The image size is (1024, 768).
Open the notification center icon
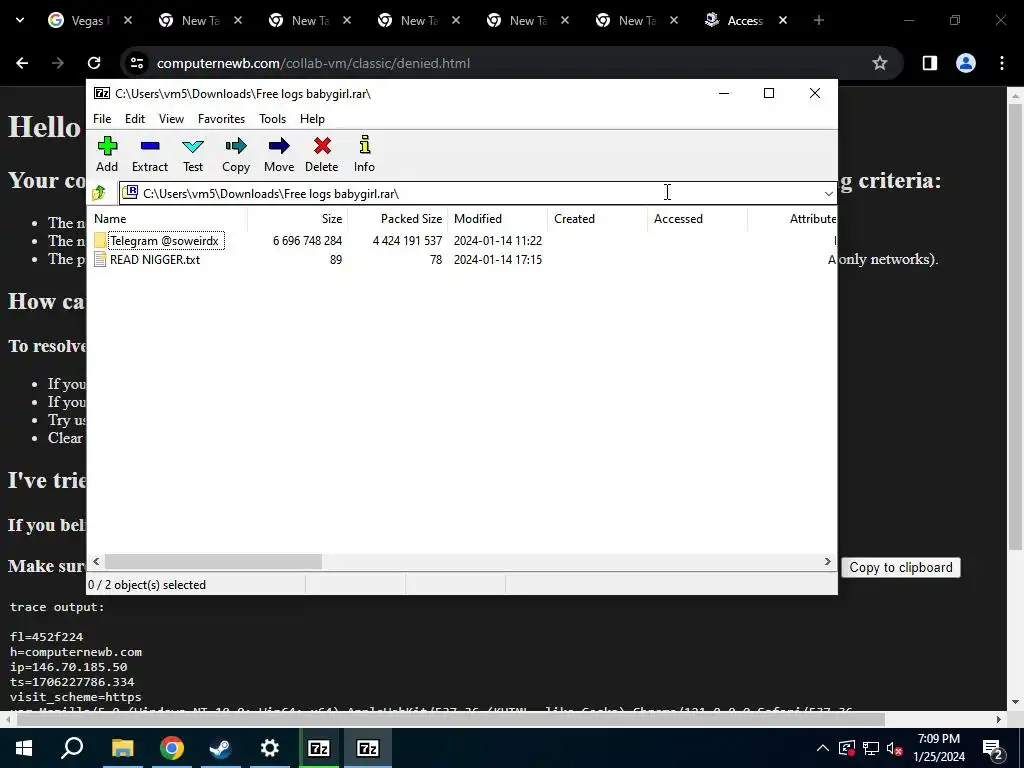(993, 748)
